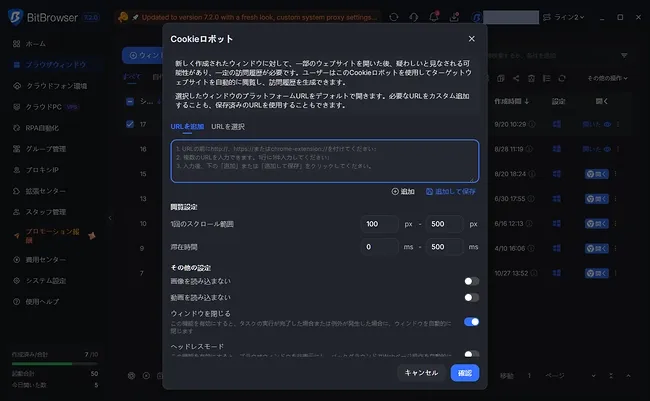Screen dimensions: 650x401
Task: Open notifications via the bell icon
Action: click(434, 17)
